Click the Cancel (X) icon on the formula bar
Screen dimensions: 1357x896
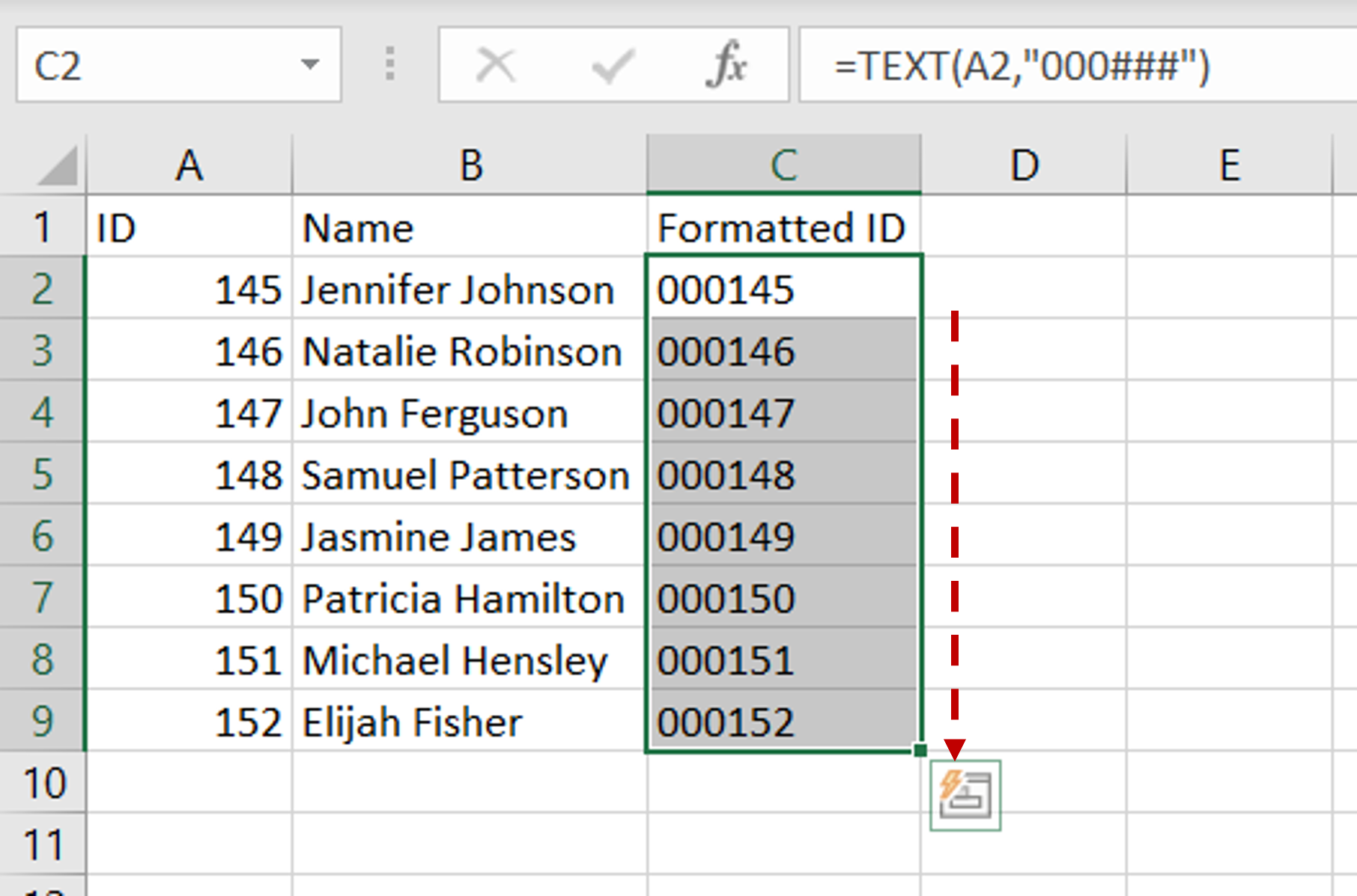click(x=497, y=65)
